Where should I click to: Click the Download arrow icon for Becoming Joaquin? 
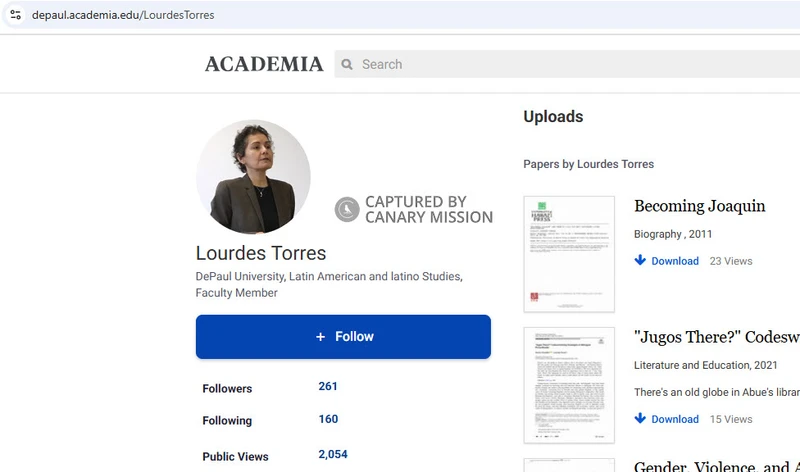coord(640,260)
